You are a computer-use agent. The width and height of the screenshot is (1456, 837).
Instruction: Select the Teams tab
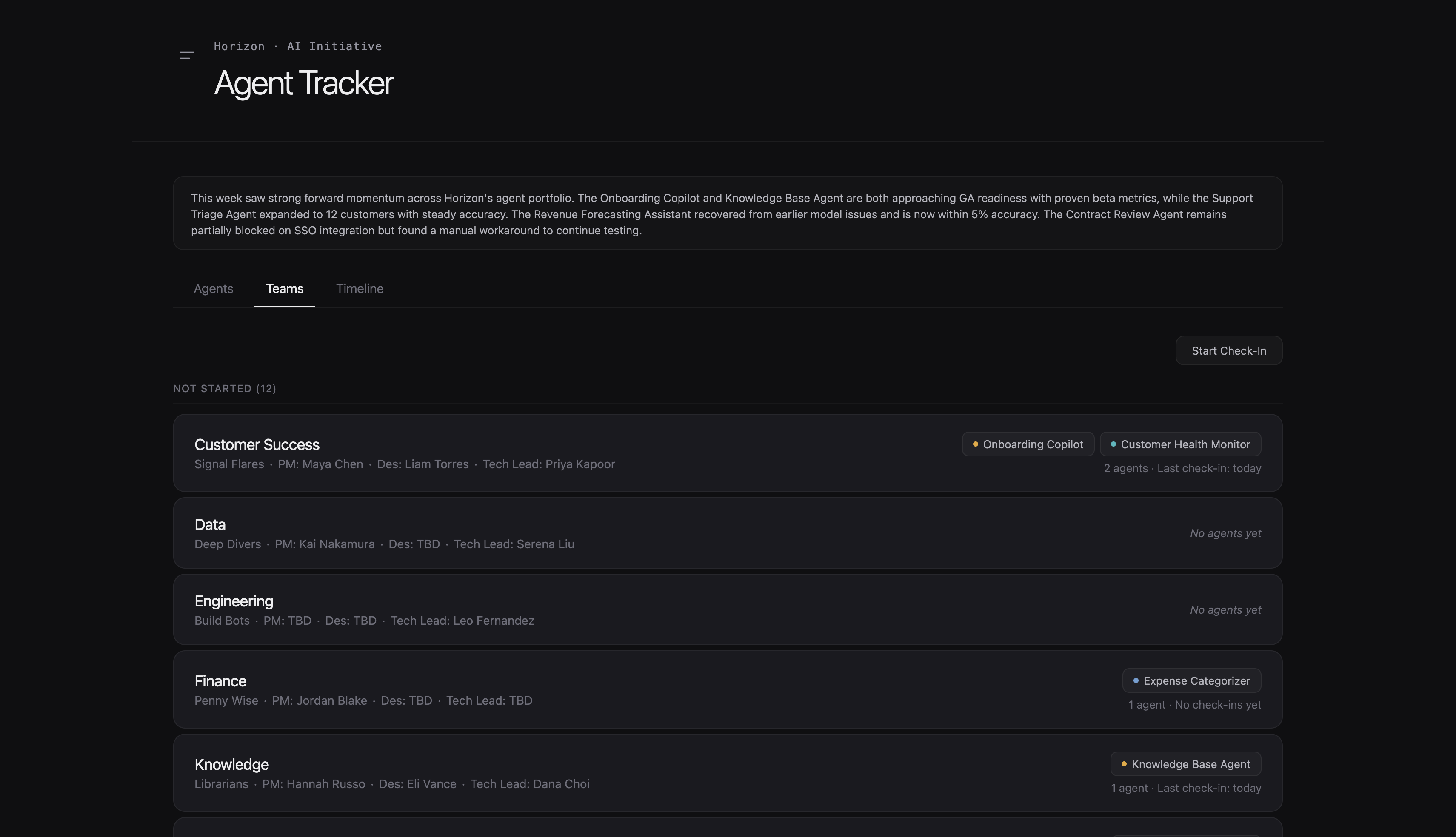tap(285, 289)
